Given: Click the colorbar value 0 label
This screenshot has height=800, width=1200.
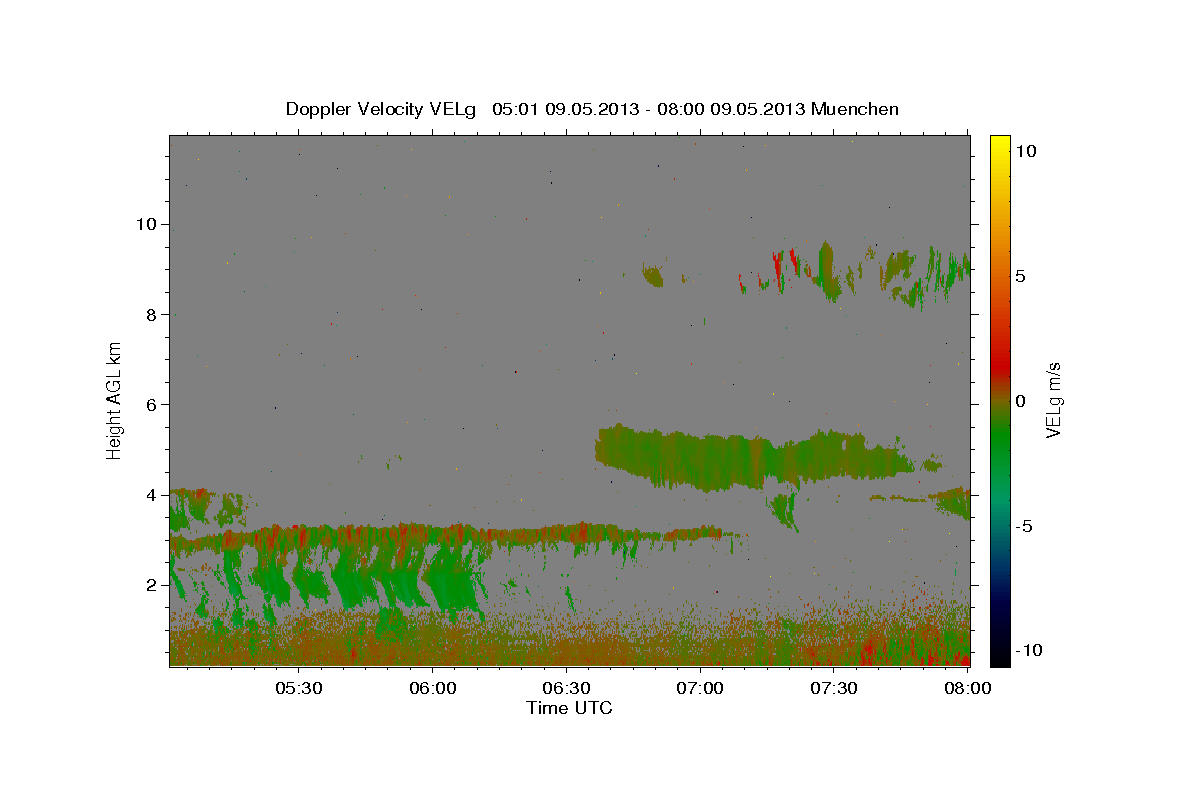Looking at the screenshot, I should (1020, 401).
